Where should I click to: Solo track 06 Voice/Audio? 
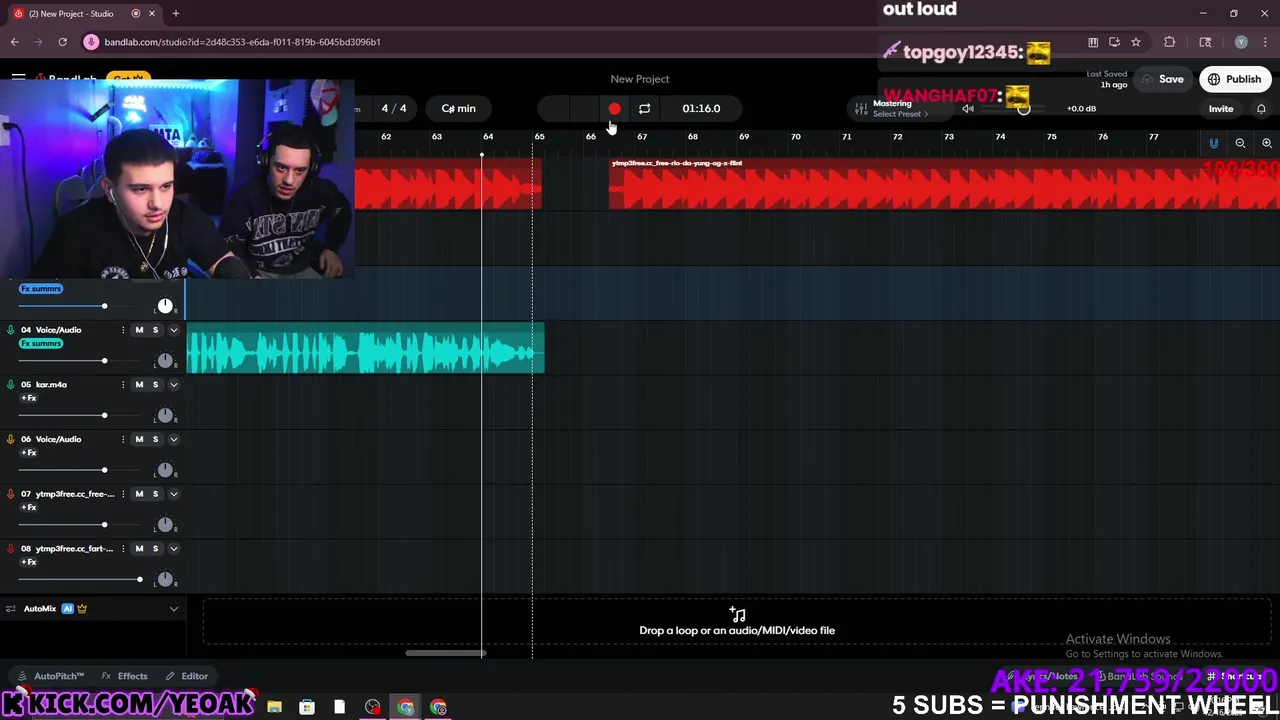(155, 440)
